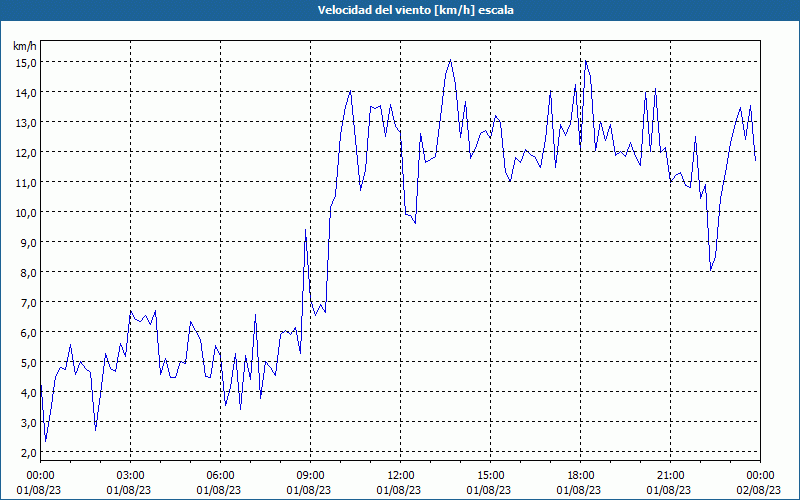Viewport: 800px width, 500px height.
Task: Click the '8,0' y-axis value
Action: [x=28, y=273]
